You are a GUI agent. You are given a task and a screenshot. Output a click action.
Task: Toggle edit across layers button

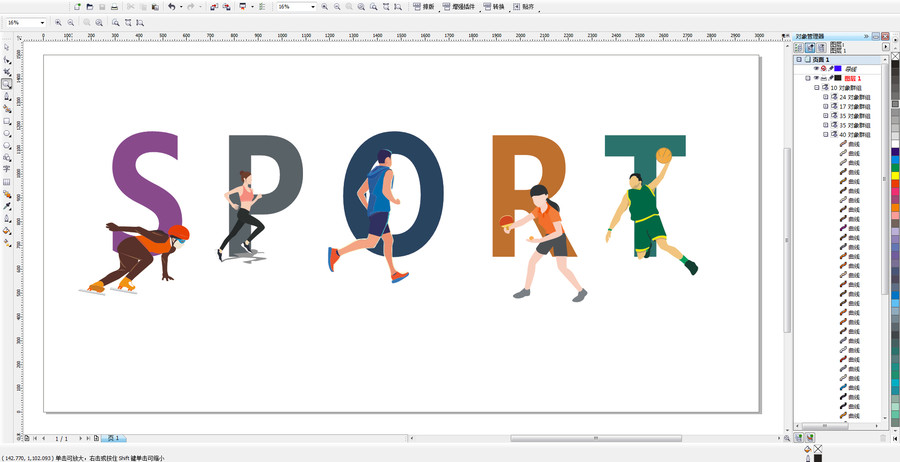pos(810,47)
